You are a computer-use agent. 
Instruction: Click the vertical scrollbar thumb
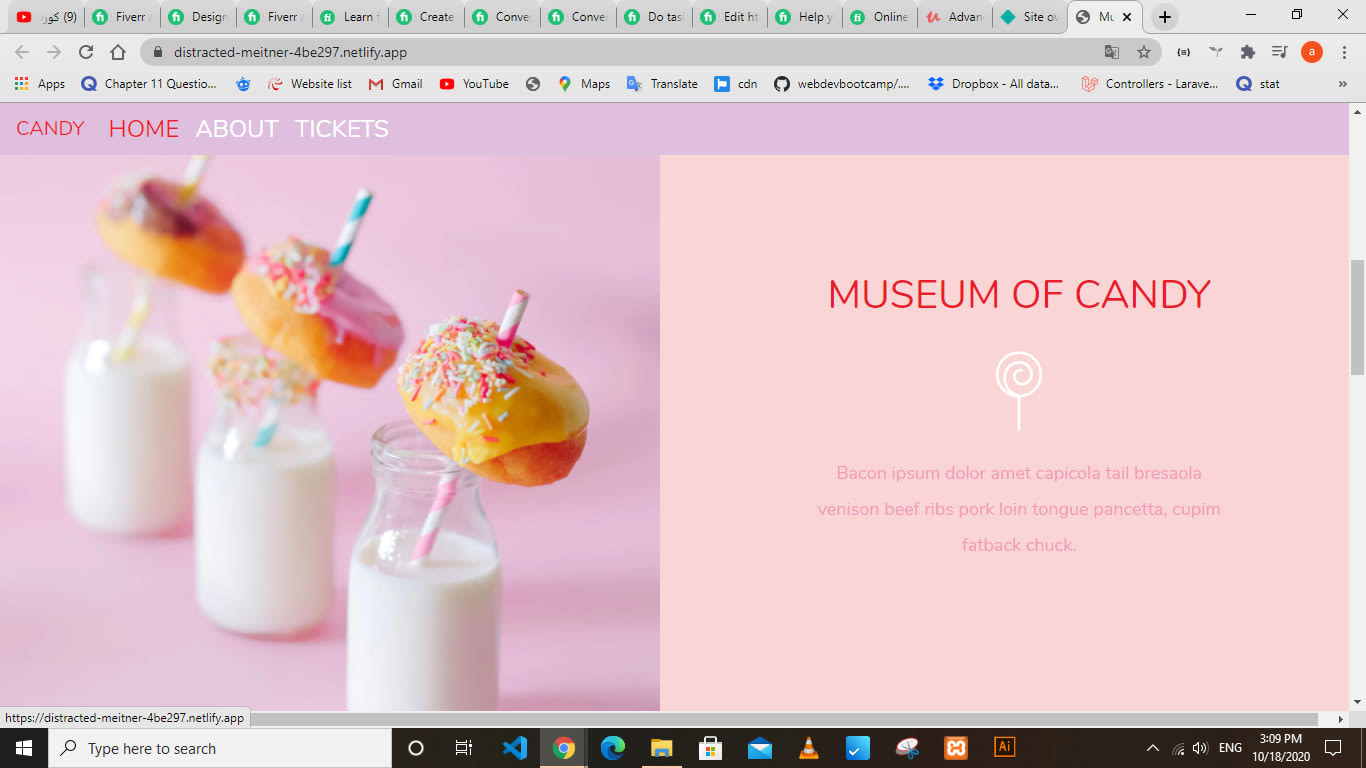click(1358, 316)
